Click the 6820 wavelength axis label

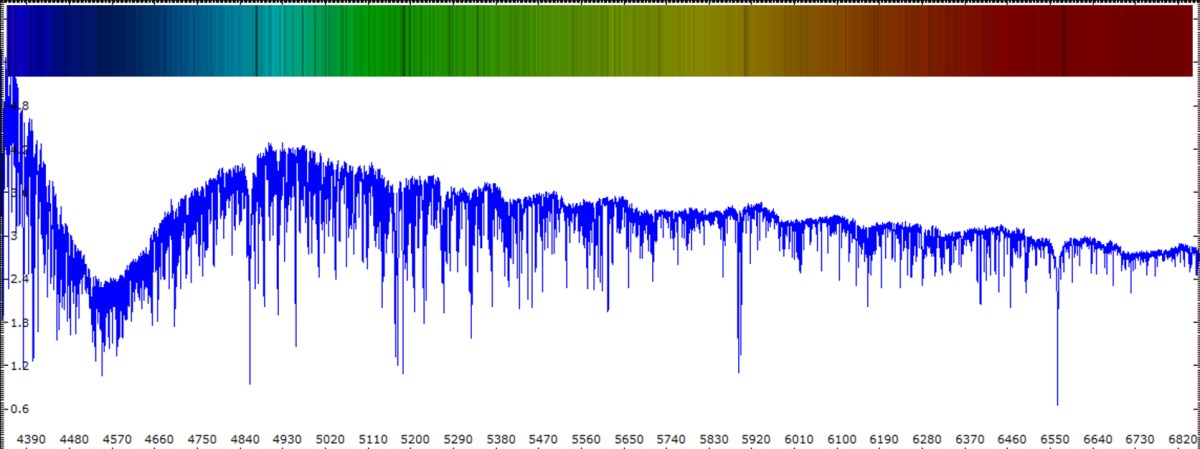[1182, 438]
